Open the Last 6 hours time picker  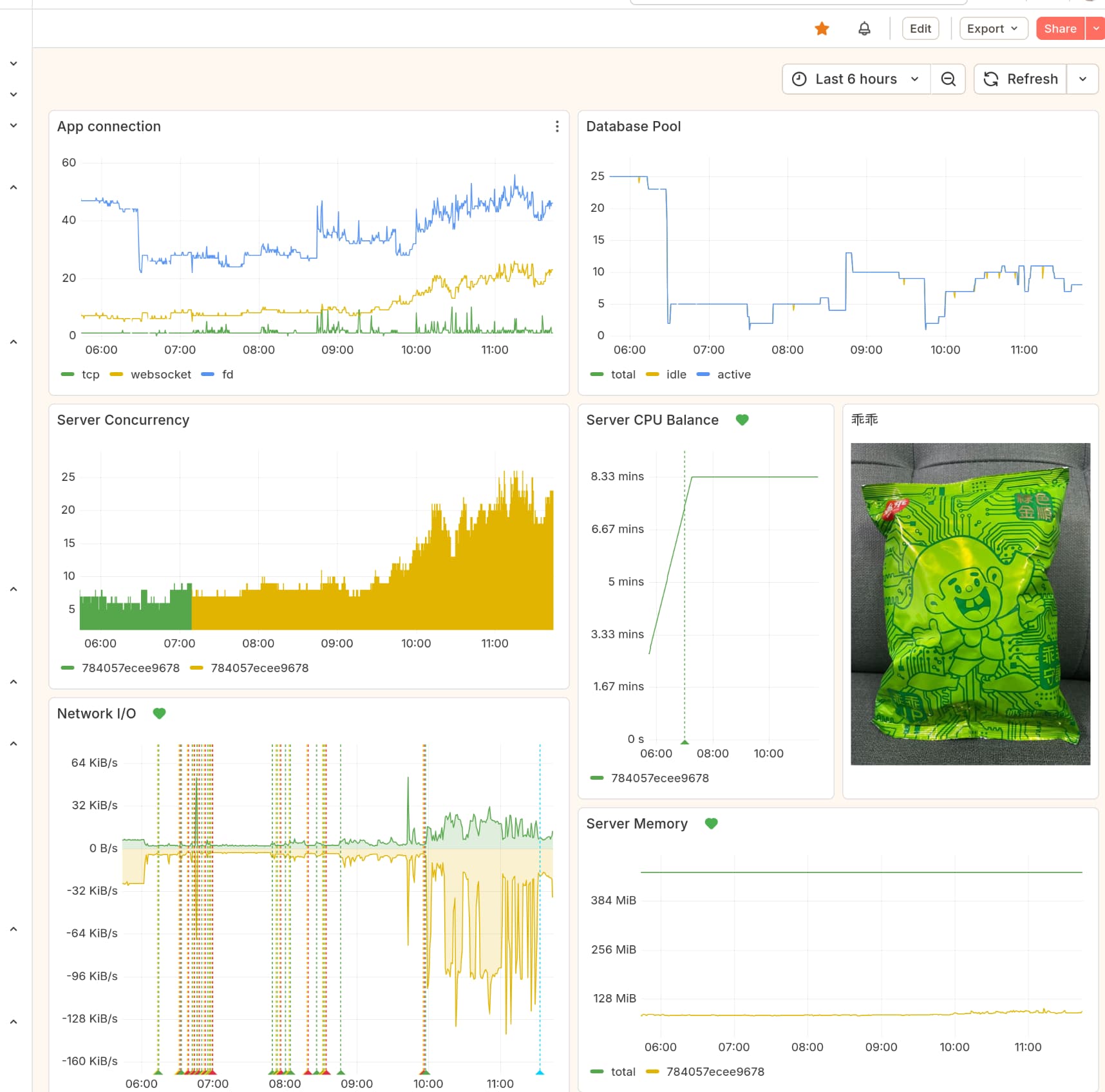[x=856, y=79]
